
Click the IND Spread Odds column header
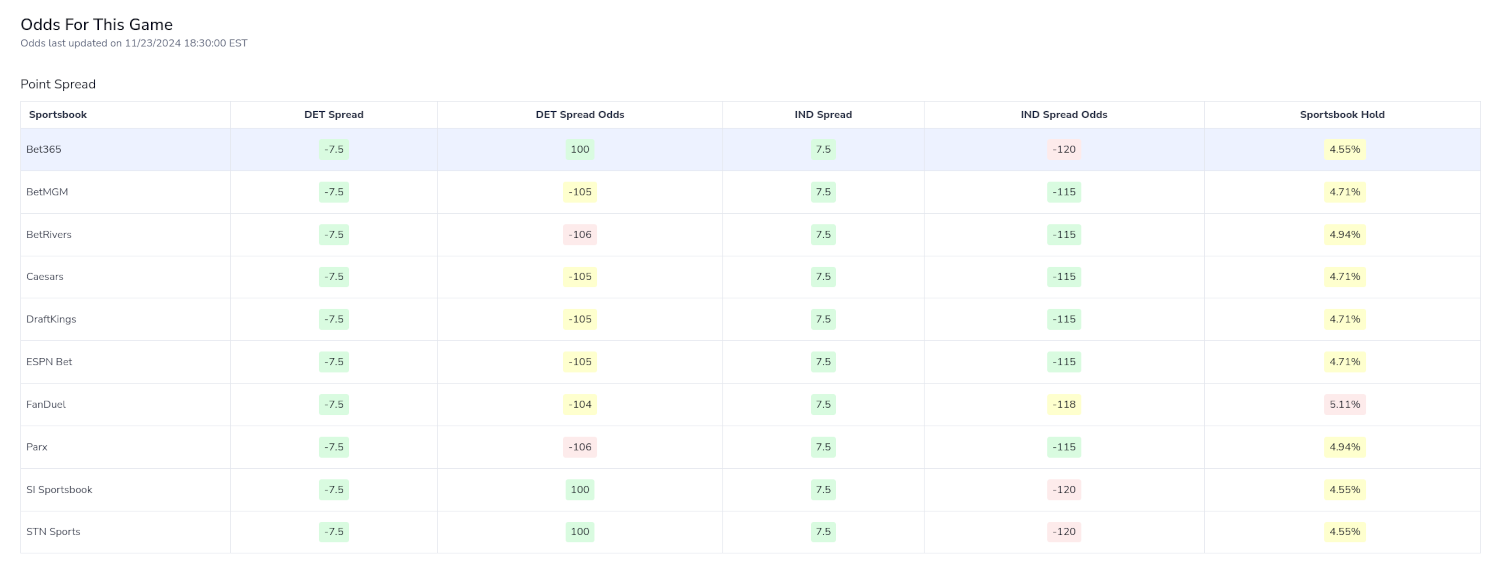tap(1064, 114)
